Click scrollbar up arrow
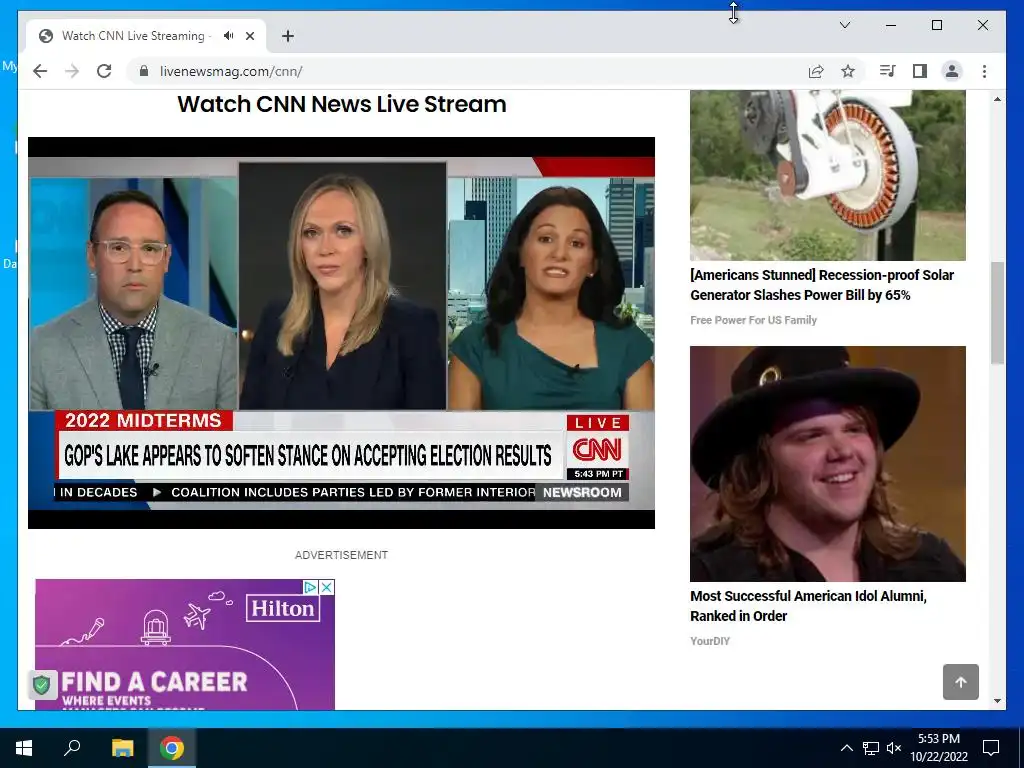 pos(997,99)
